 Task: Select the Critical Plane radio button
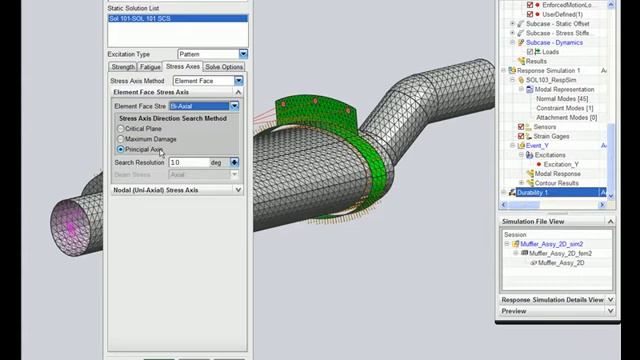(120, 129)
